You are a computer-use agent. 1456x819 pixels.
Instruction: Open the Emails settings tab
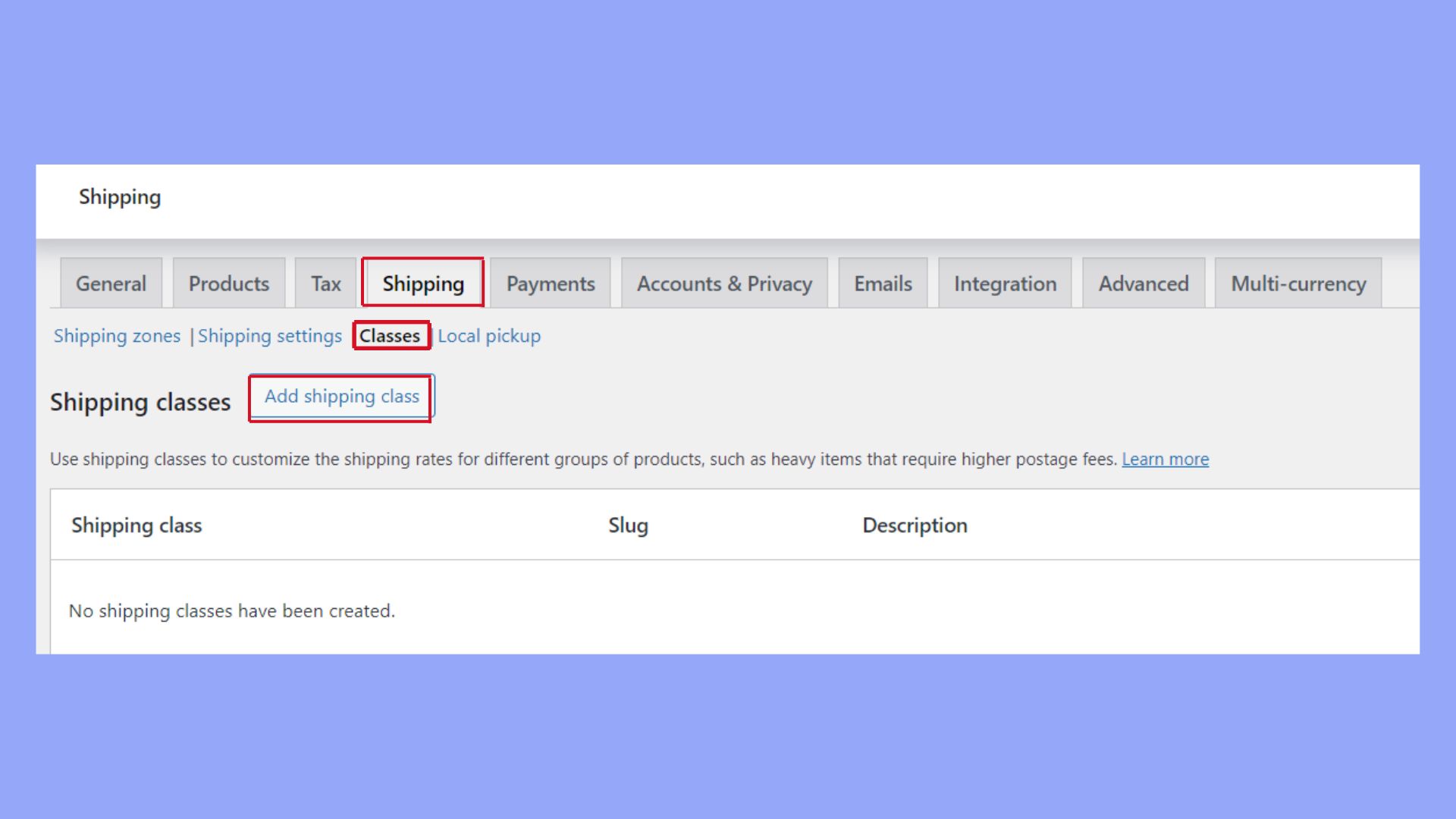(x=882, y=283)
